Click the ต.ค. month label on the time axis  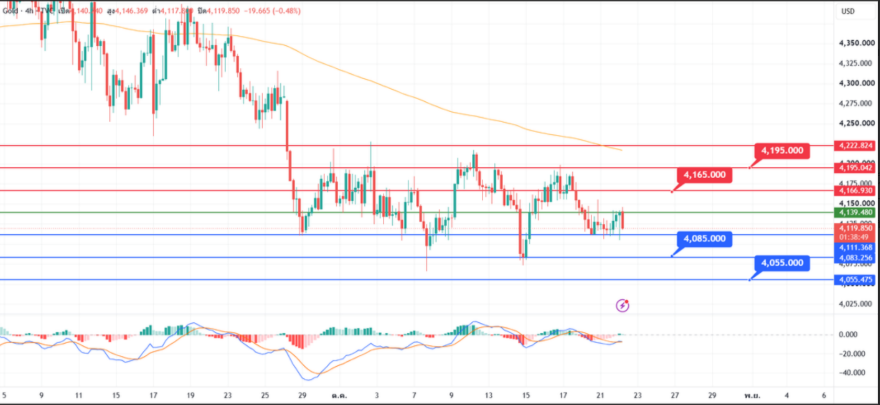click(338, 395)
